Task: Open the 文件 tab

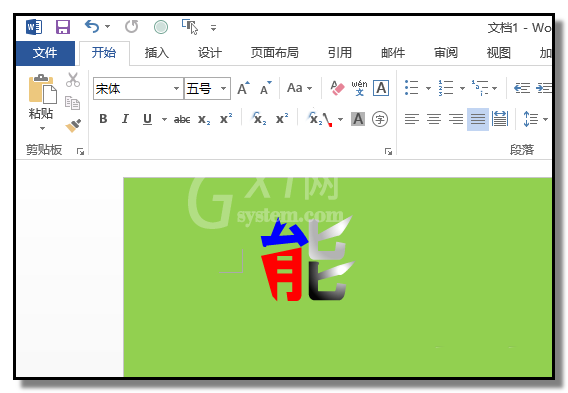Action: pos(45,53)
